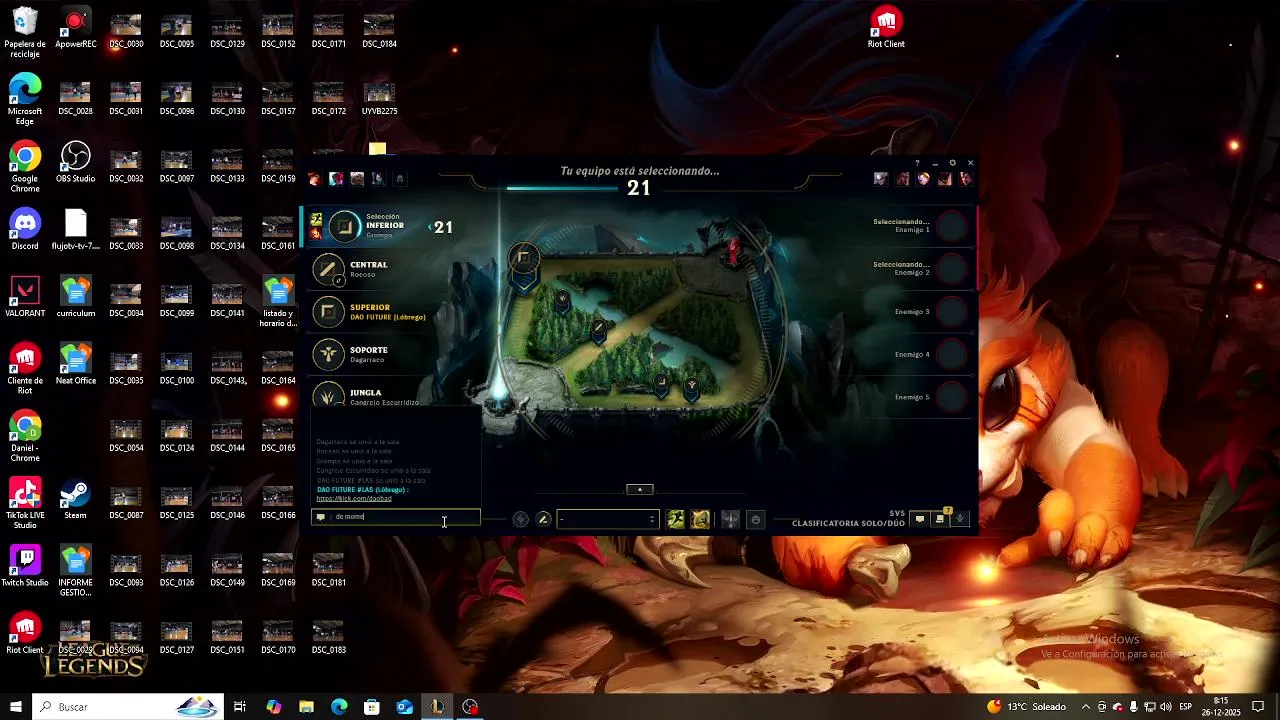Open the weather widget 13°C Soleado

(x=1027, y=707)
